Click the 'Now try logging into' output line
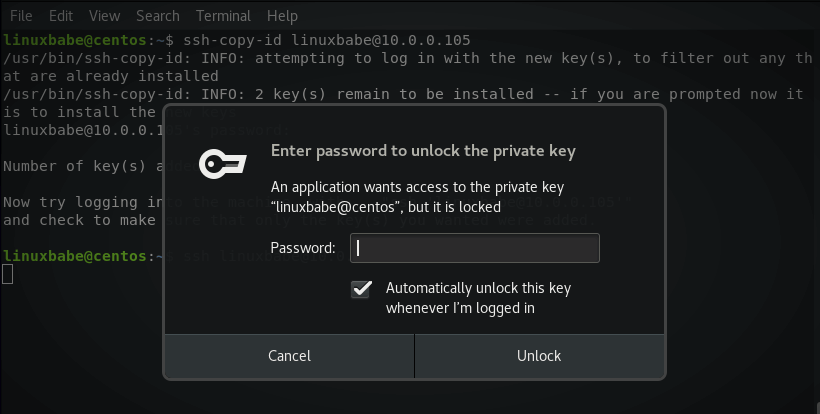This screenshot has width=820, height=414. (x=80, y=202)
